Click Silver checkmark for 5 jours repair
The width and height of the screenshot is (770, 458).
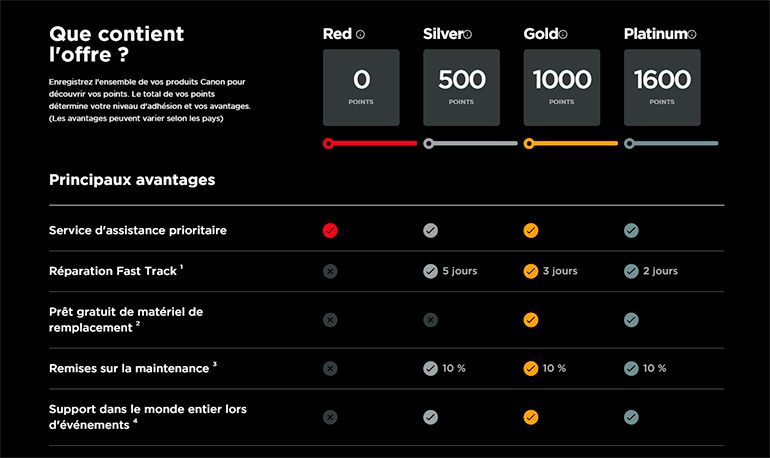coord(430,271)
